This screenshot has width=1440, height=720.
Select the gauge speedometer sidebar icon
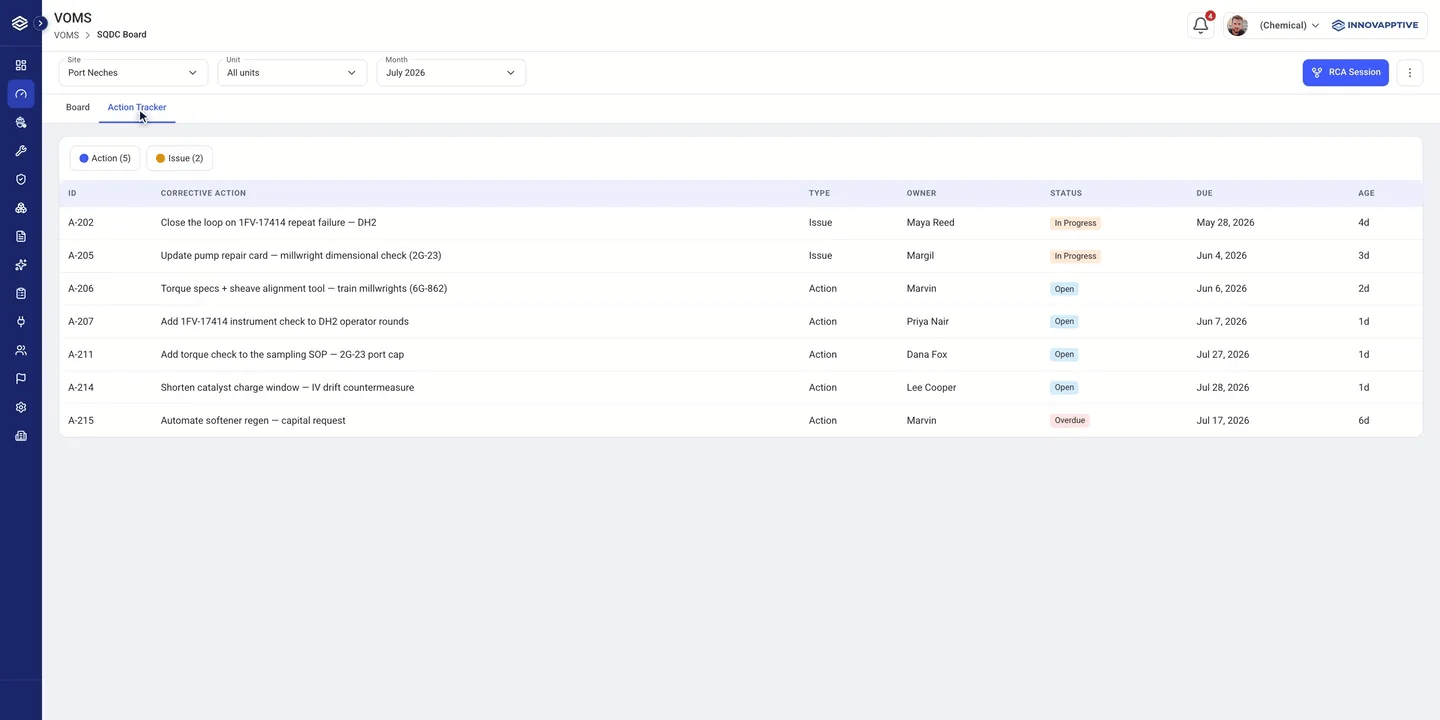21,94
